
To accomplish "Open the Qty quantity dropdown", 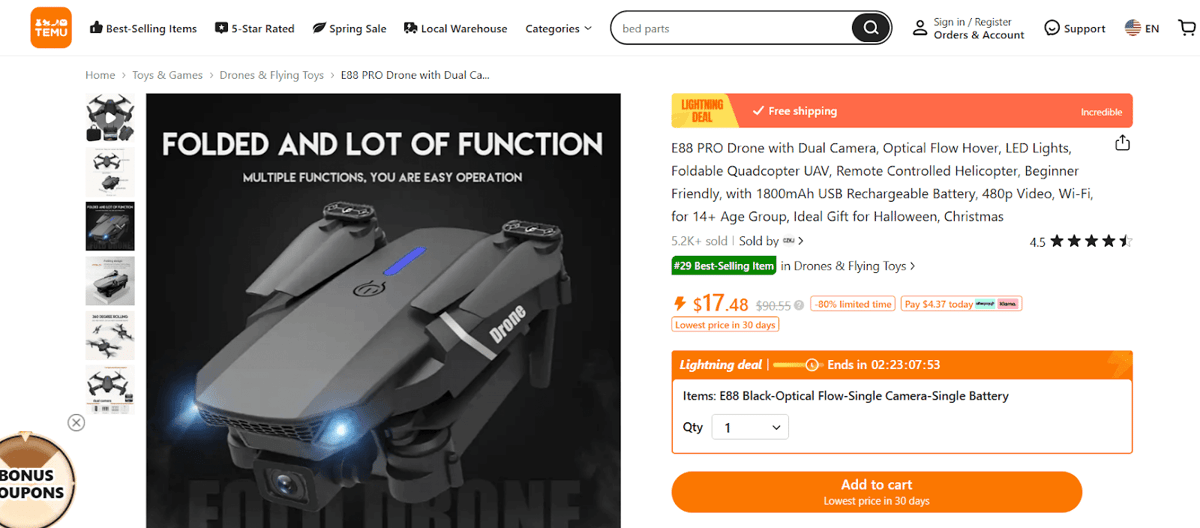I will point(750,428).
